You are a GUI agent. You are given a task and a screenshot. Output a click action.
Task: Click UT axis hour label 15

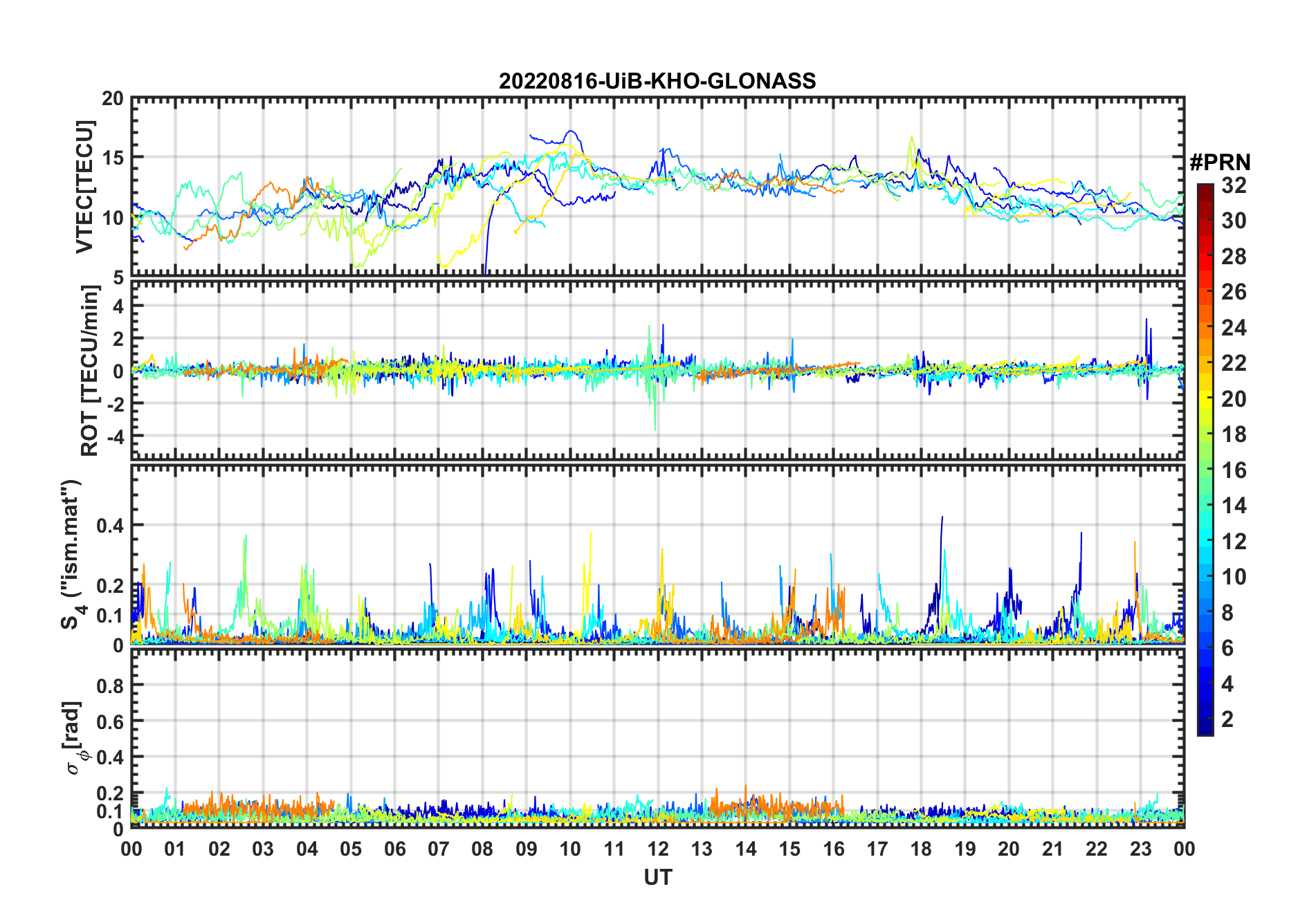789,849
